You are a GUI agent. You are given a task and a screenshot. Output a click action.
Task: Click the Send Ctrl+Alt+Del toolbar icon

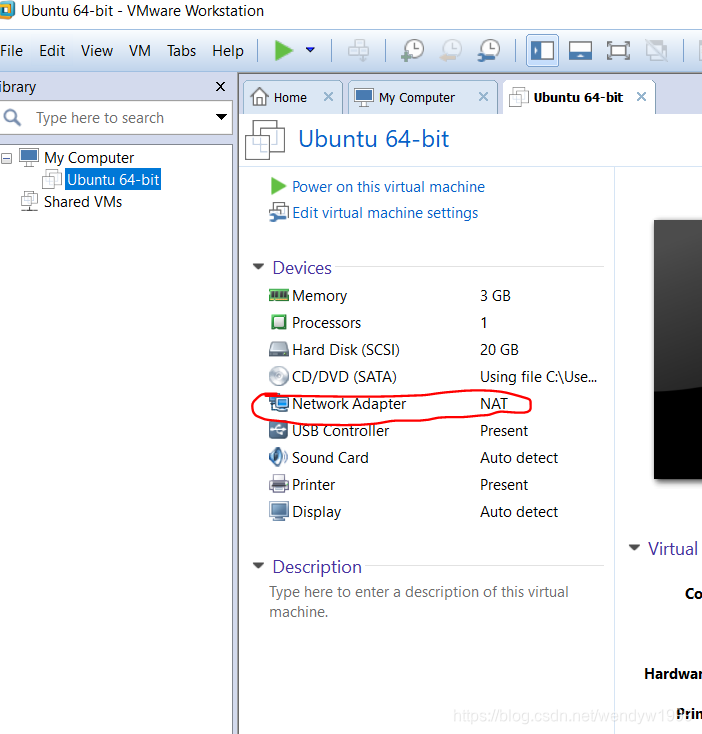tap(358, 50)
